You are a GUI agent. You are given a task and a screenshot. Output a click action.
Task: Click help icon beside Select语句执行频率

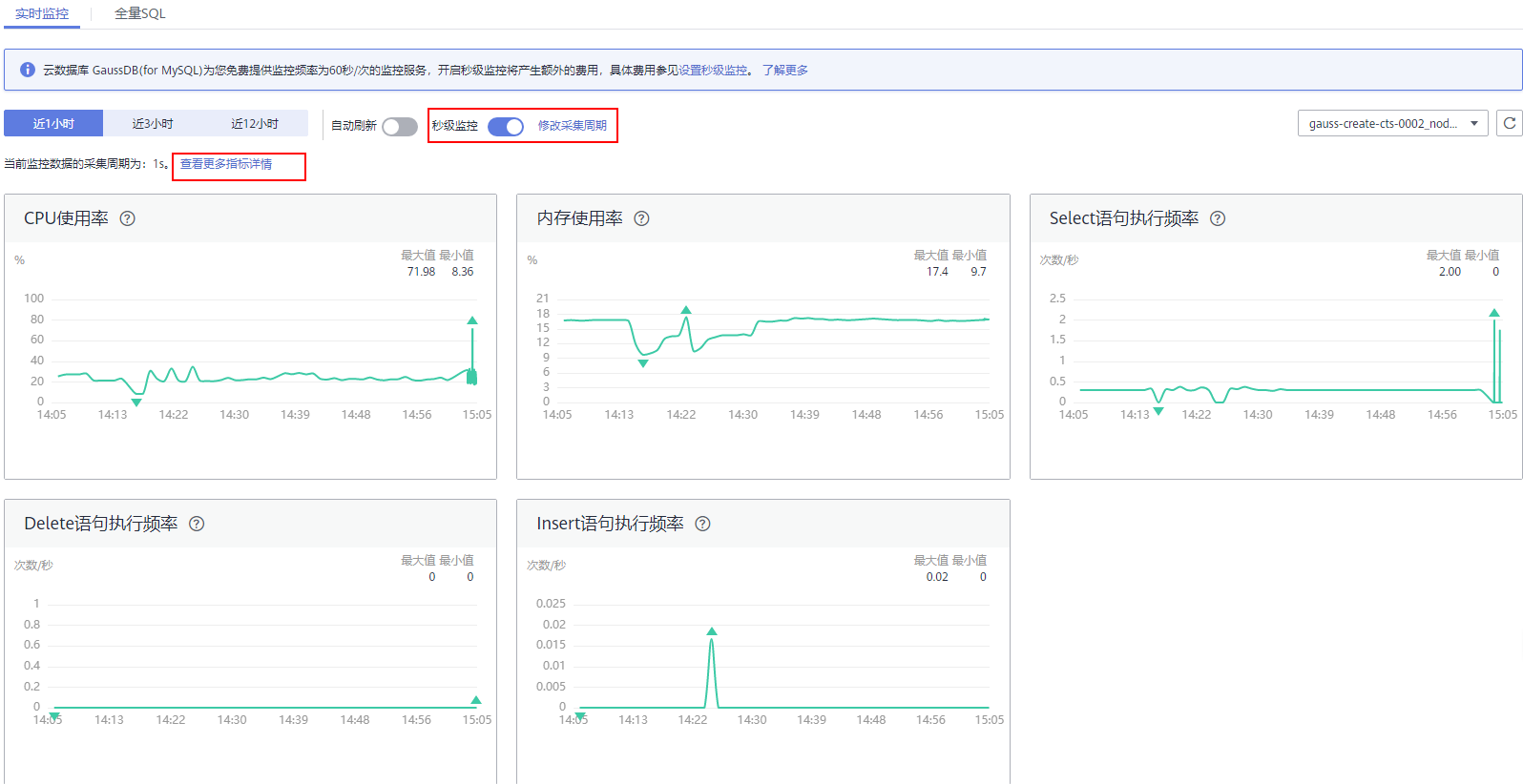coord(1218,218)
